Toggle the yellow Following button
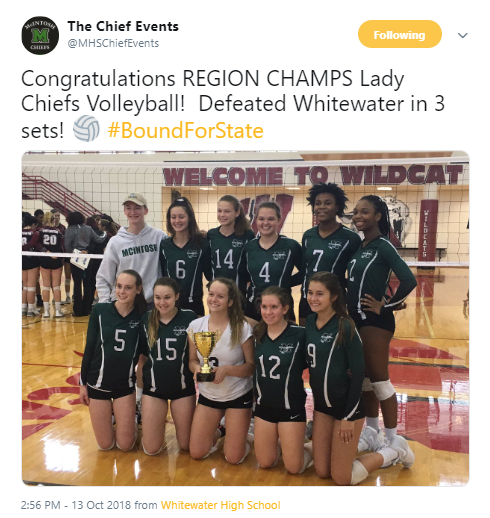 click(400, 34)
